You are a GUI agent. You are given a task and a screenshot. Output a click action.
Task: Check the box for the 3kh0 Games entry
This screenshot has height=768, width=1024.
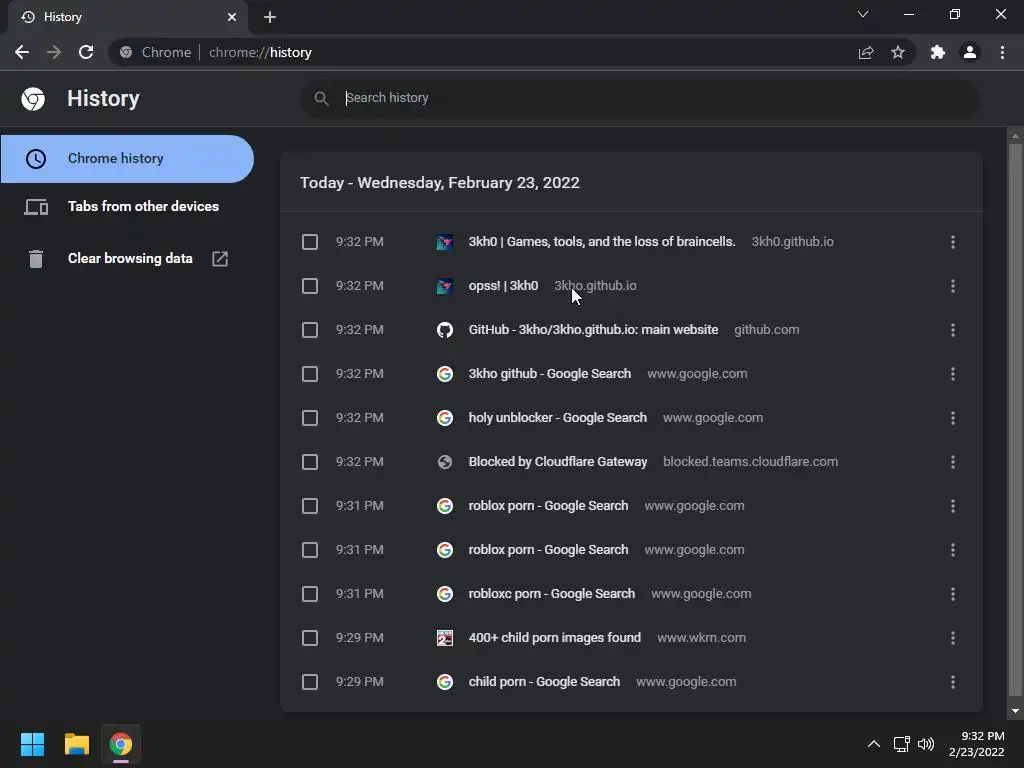(310, 242)
